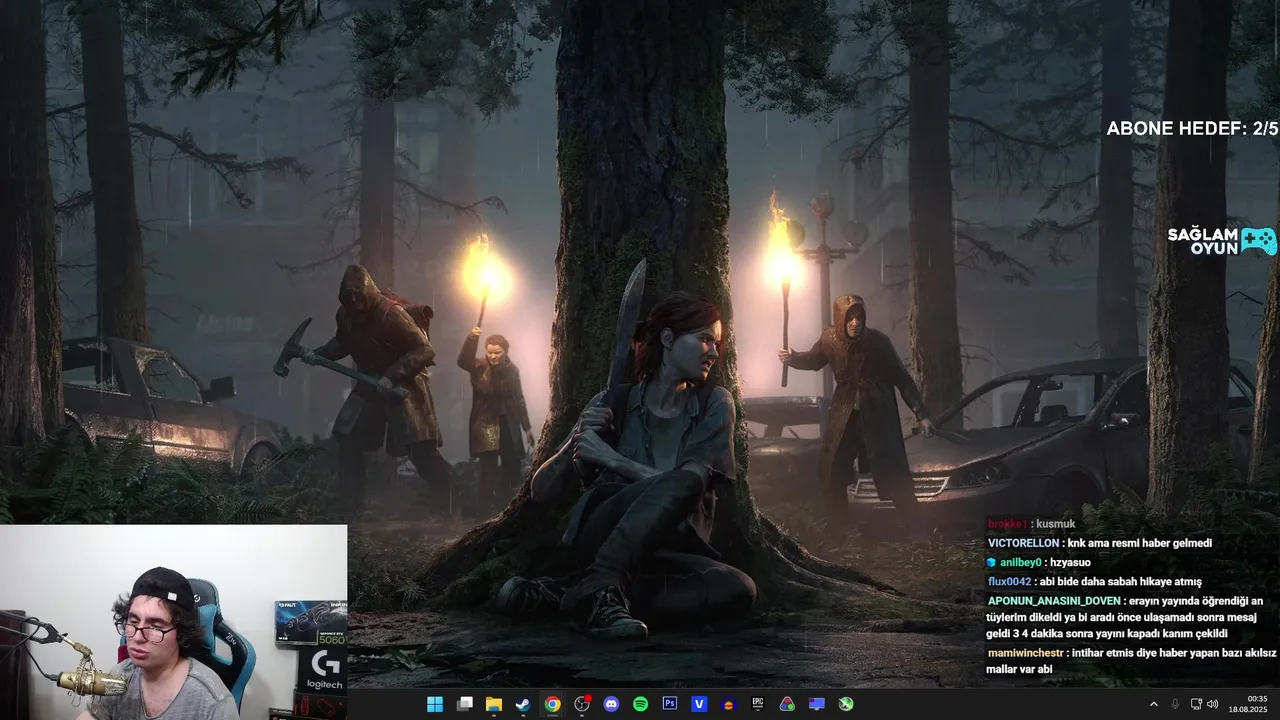1280x720 pixels.
Task: Open network settings from the tray
Action: click(1197, 704)
